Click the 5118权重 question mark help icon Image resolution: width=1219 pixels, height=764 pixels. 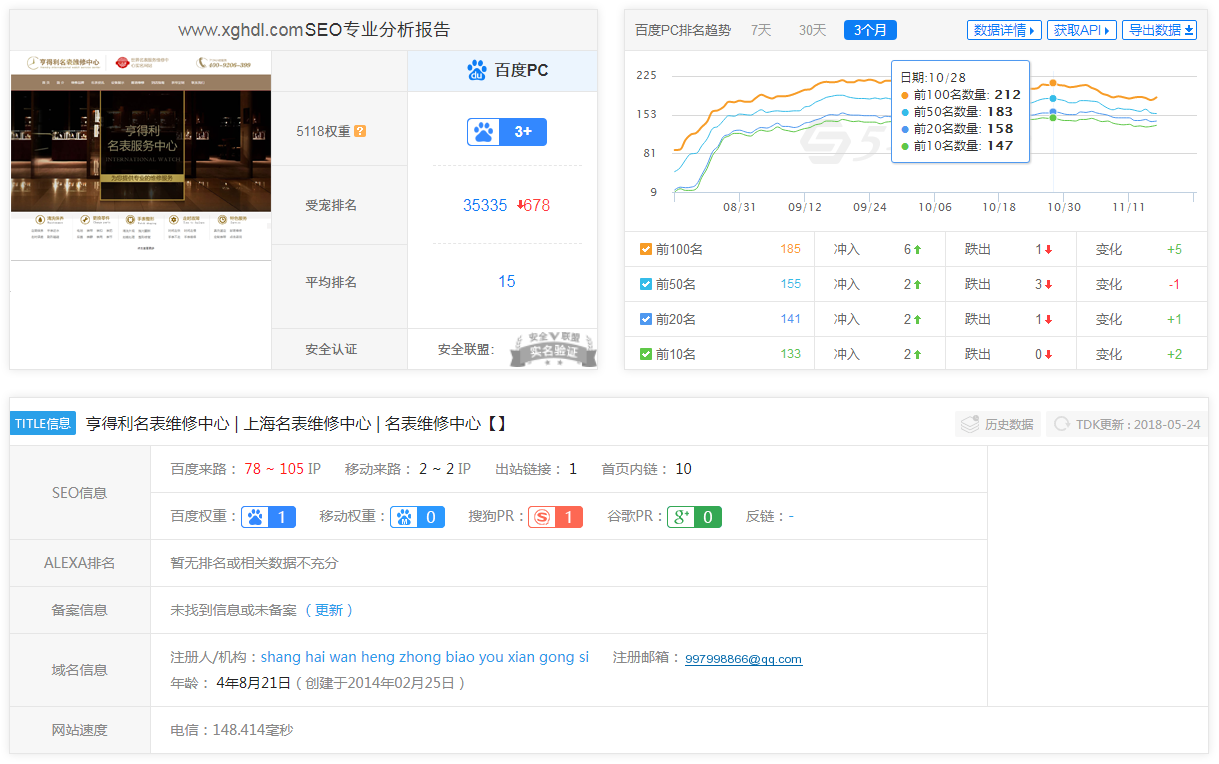tap(360, 131)
